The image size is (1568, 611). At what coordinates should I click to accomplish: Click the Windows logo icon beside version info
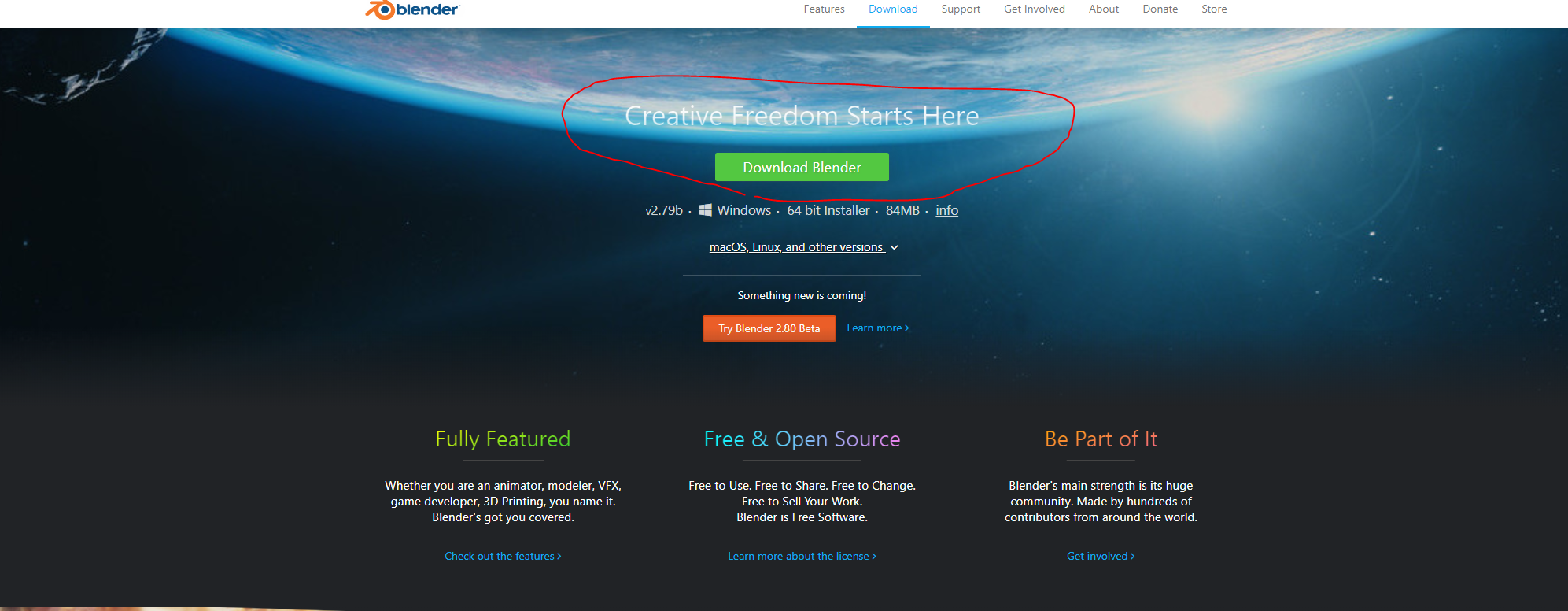706,210
